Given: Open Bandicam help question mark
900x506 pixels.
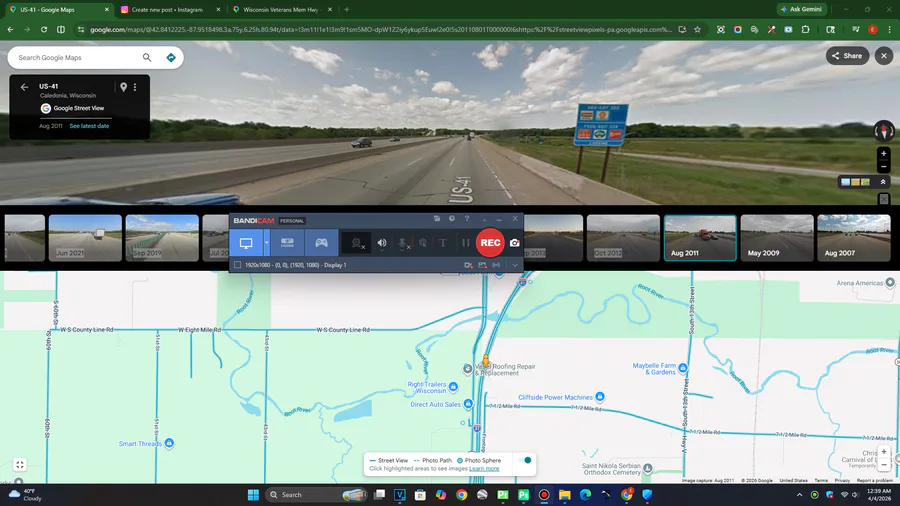Looking at the screenshot, I should click(x=467, y=219).
